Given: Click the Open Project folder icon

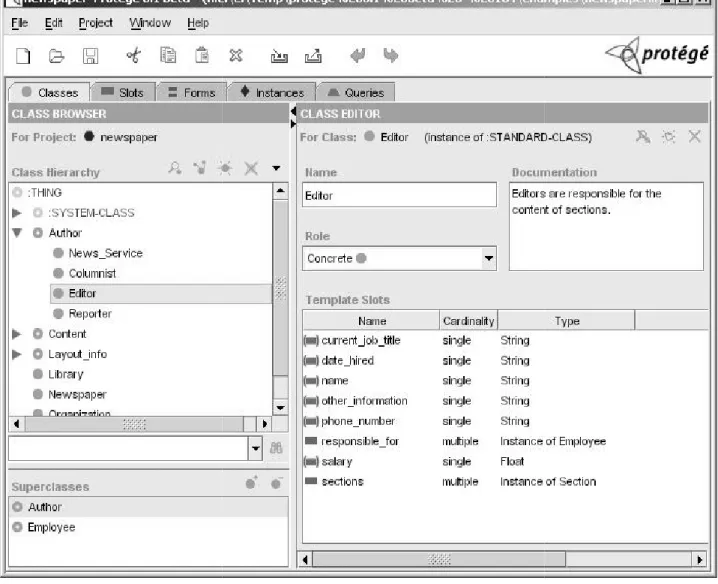Looking at the screenshot, I should [x=56, y=56].
